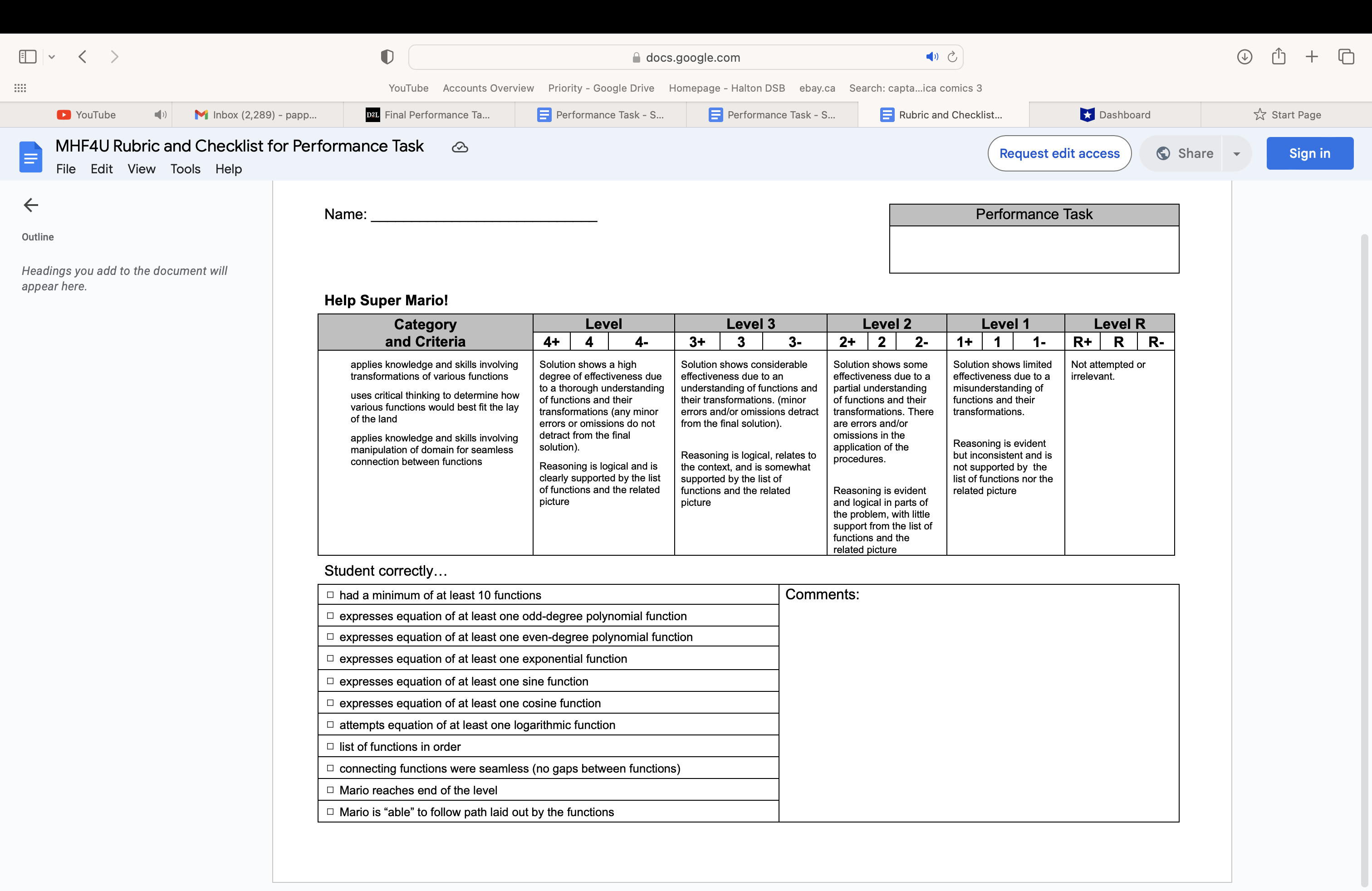
Task: Switch to the Dashboard tab
Action: pyautogui.click(x=1115, y=115)
